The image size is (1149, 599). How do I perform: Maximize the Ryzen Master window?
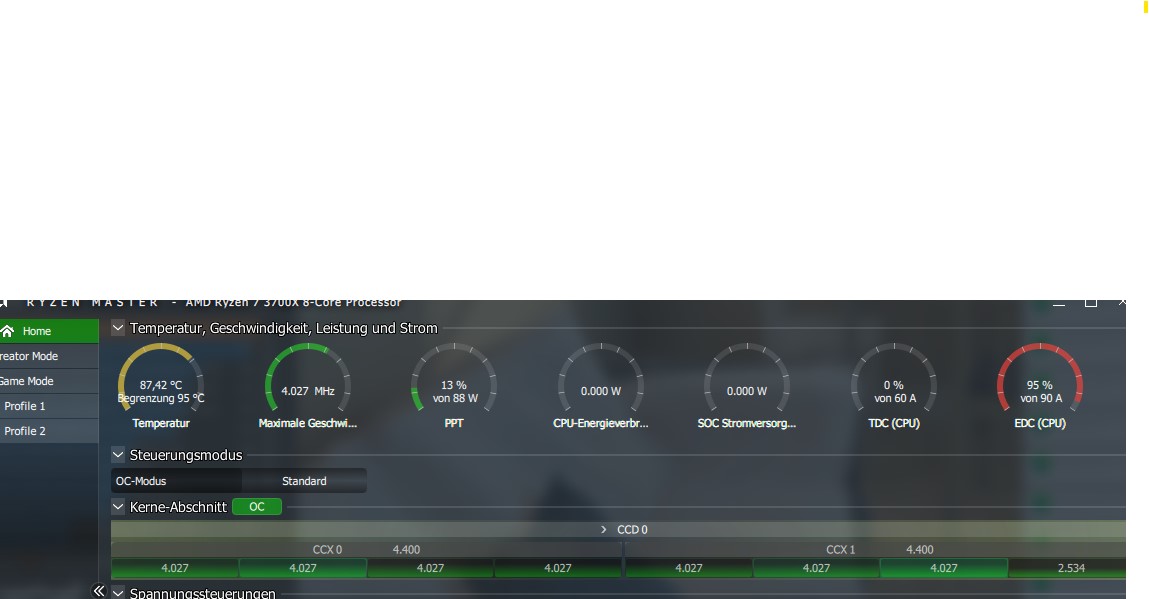point(1091,303)
